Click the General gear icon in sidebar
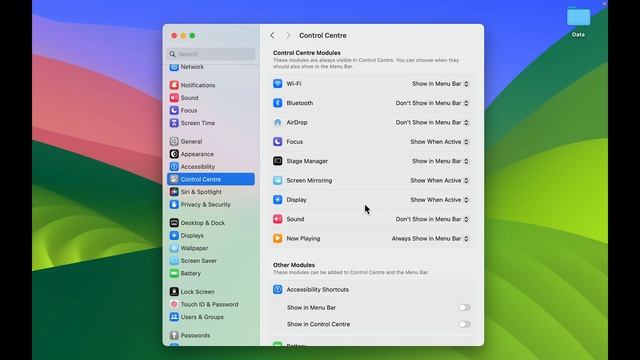Image resolution: width=640 pixels, height=360 pixels. [174, 141]
